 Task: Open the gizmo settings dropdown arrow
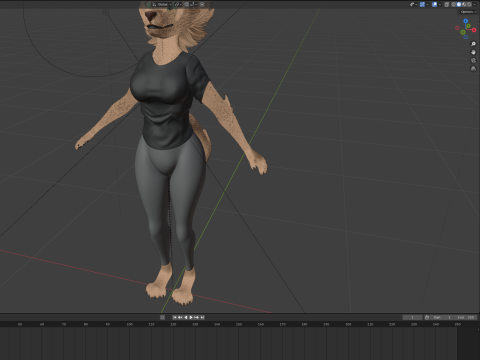pos(427,4)
